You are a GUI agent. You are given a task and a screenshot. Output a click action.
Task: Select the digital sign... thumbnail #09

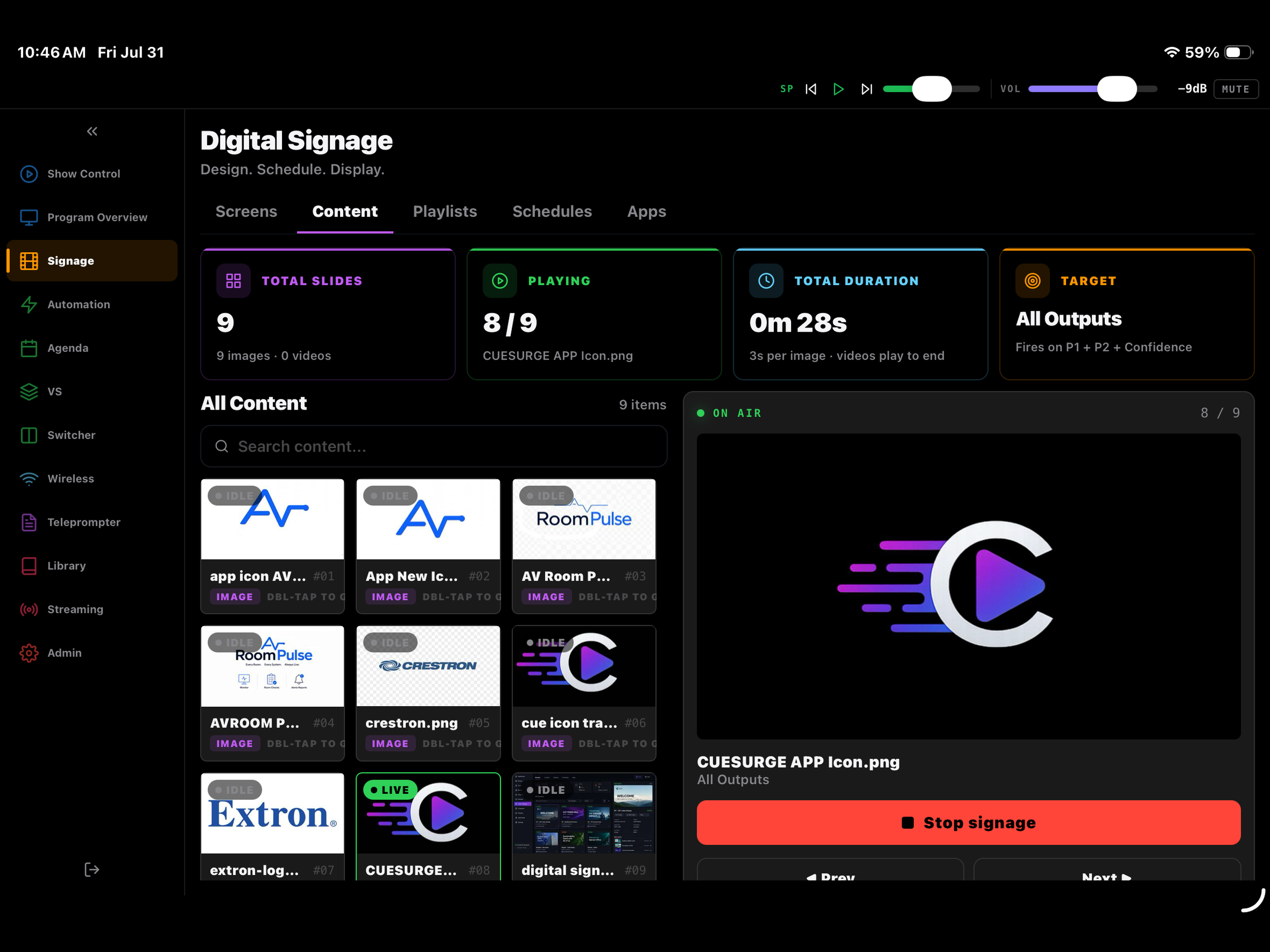[585, 814]
